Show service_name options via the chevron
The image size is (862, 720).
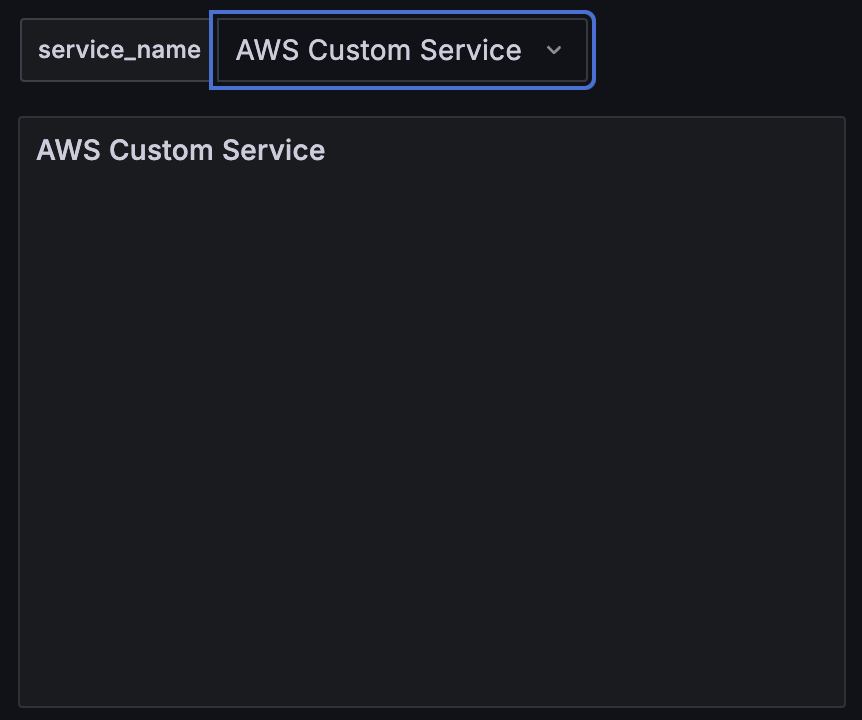pos(554,50)
